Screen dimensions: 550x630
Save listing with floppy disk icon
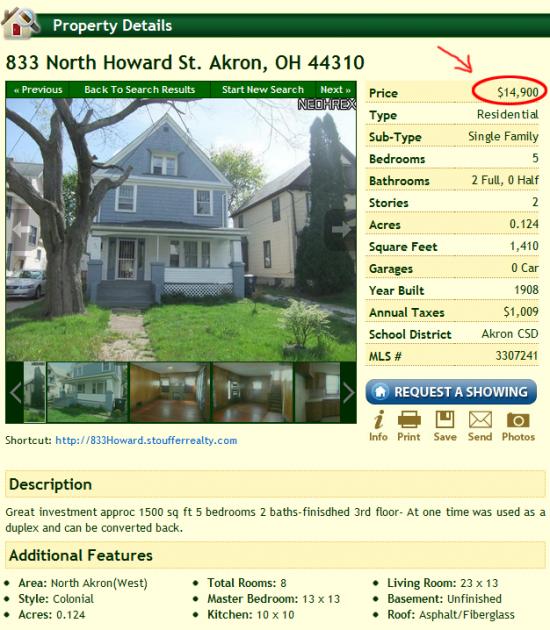tap(445, 420)
